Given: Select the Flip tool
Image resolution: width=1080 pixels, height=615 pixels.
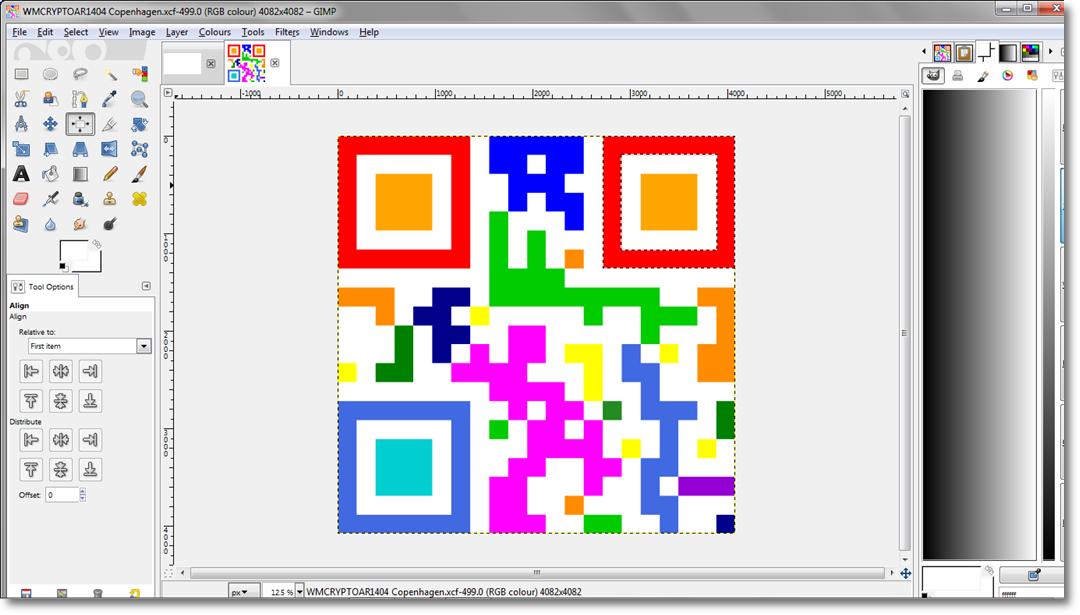Looking at the screenshot, I should coord(110,149).
